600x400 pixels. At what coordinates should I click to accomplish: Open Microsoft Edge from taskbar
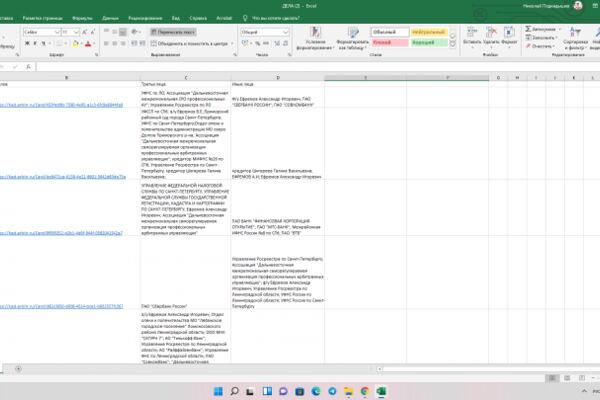point(316,391)
